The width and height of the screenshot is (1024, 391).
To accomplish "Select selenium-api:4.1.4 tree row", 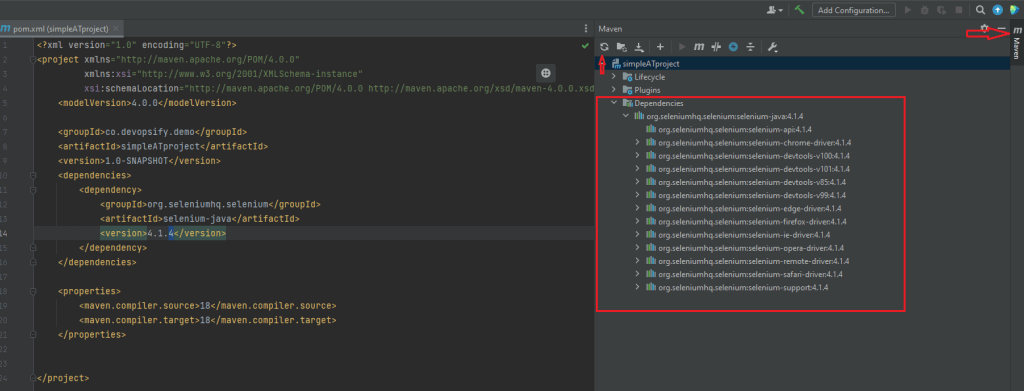I will click(729, 129).
